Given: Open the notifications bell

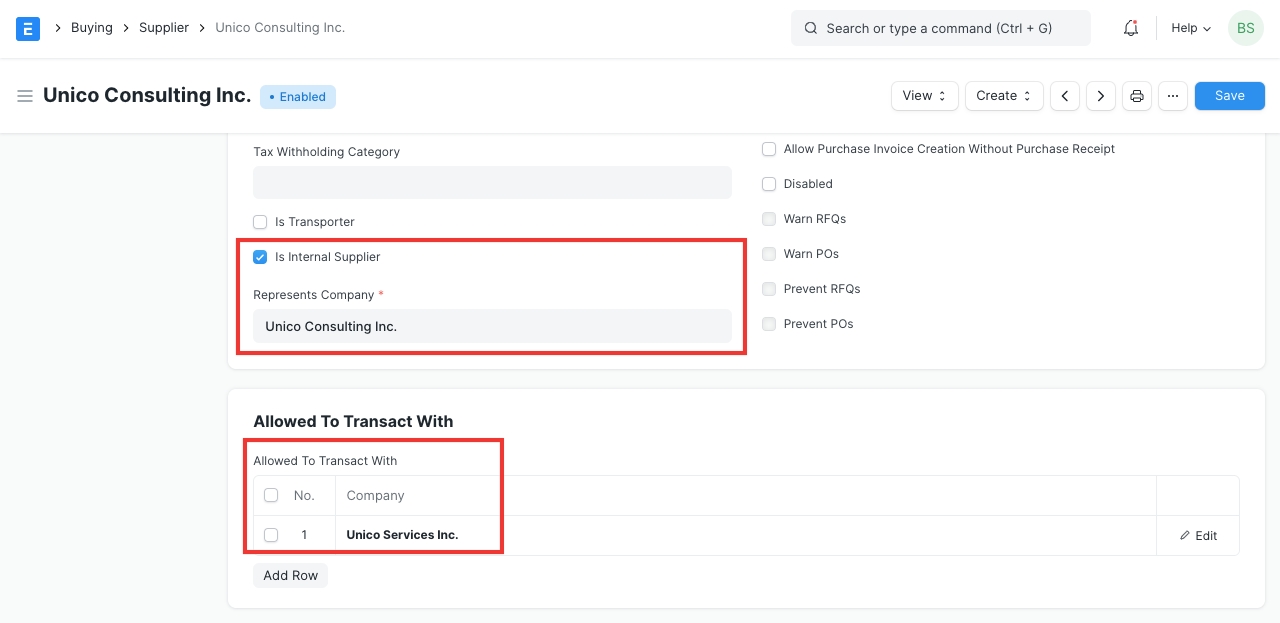Looking at the screenshot, I should pyautogui.click(x=1131, y=28).
